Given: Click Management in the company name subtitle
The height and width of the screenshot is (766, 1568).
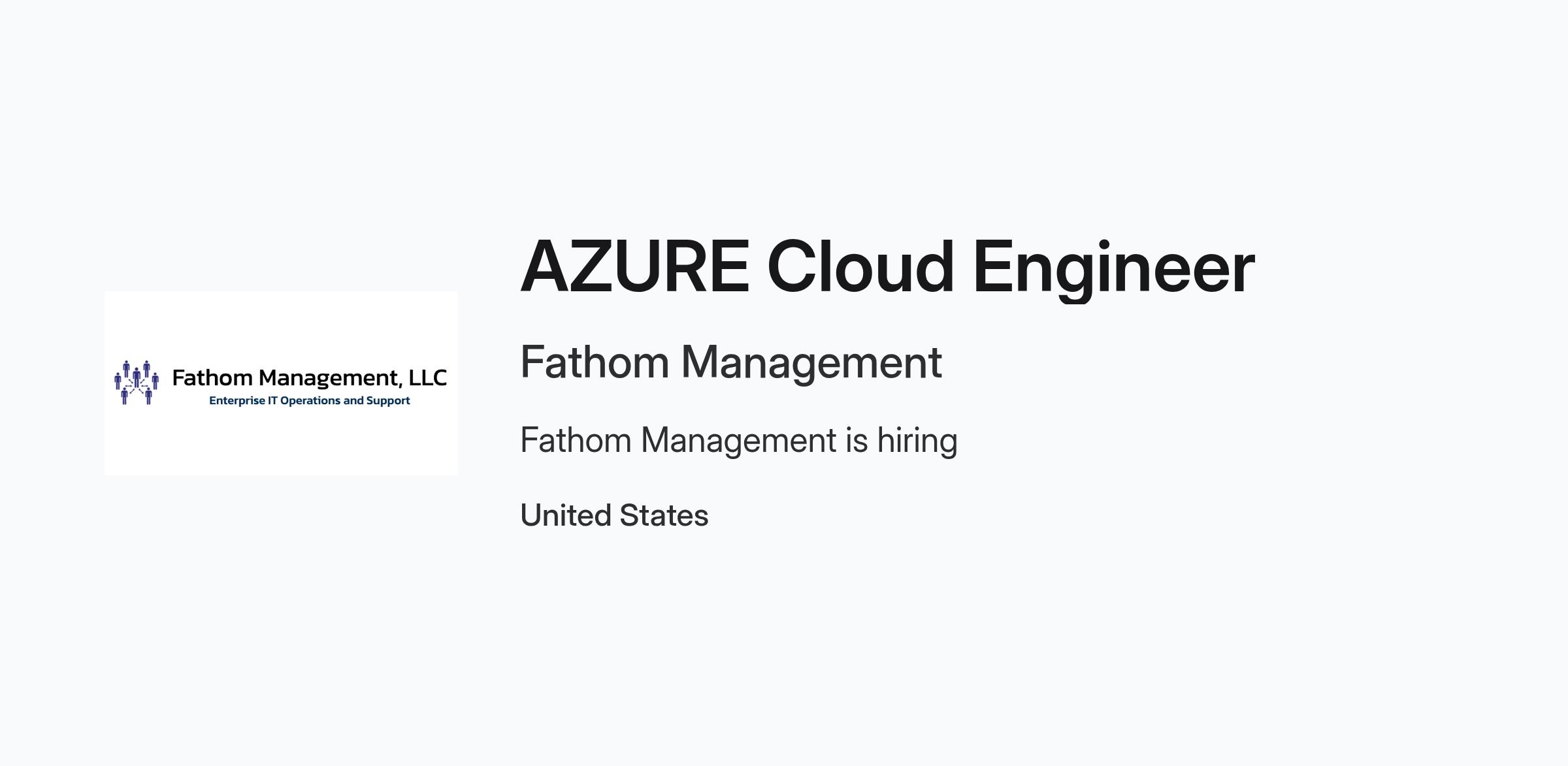Looking at the screenshot, I should (x=811, y=363).
